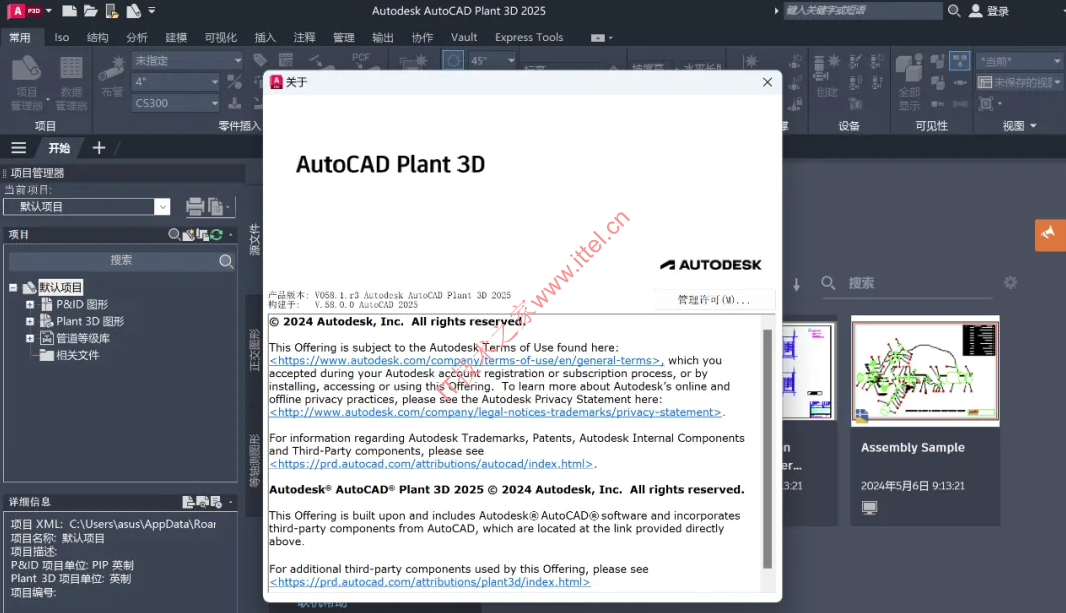The width and height of the screenshot is (1066, 613).
Task: Open the plant3d/index.html attributions link
Action: [430, 582]
